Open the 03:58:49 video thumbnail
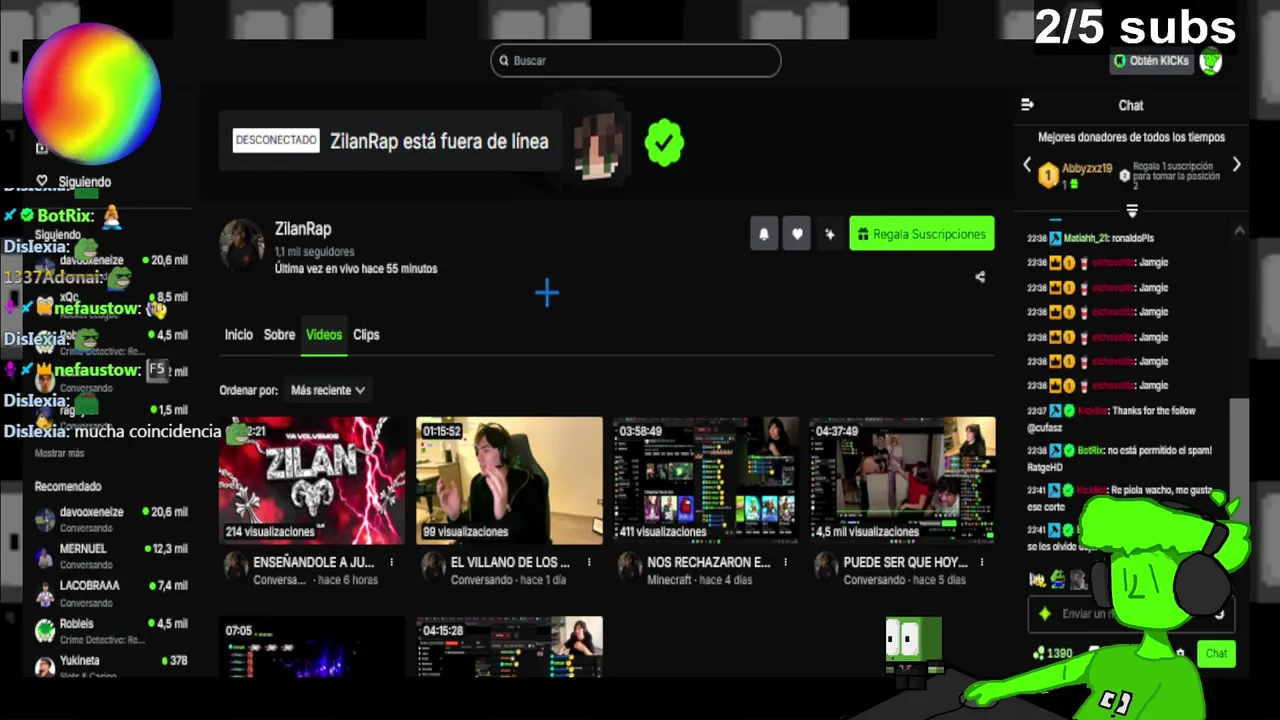The image size is (1280, 720). [706, 480]
